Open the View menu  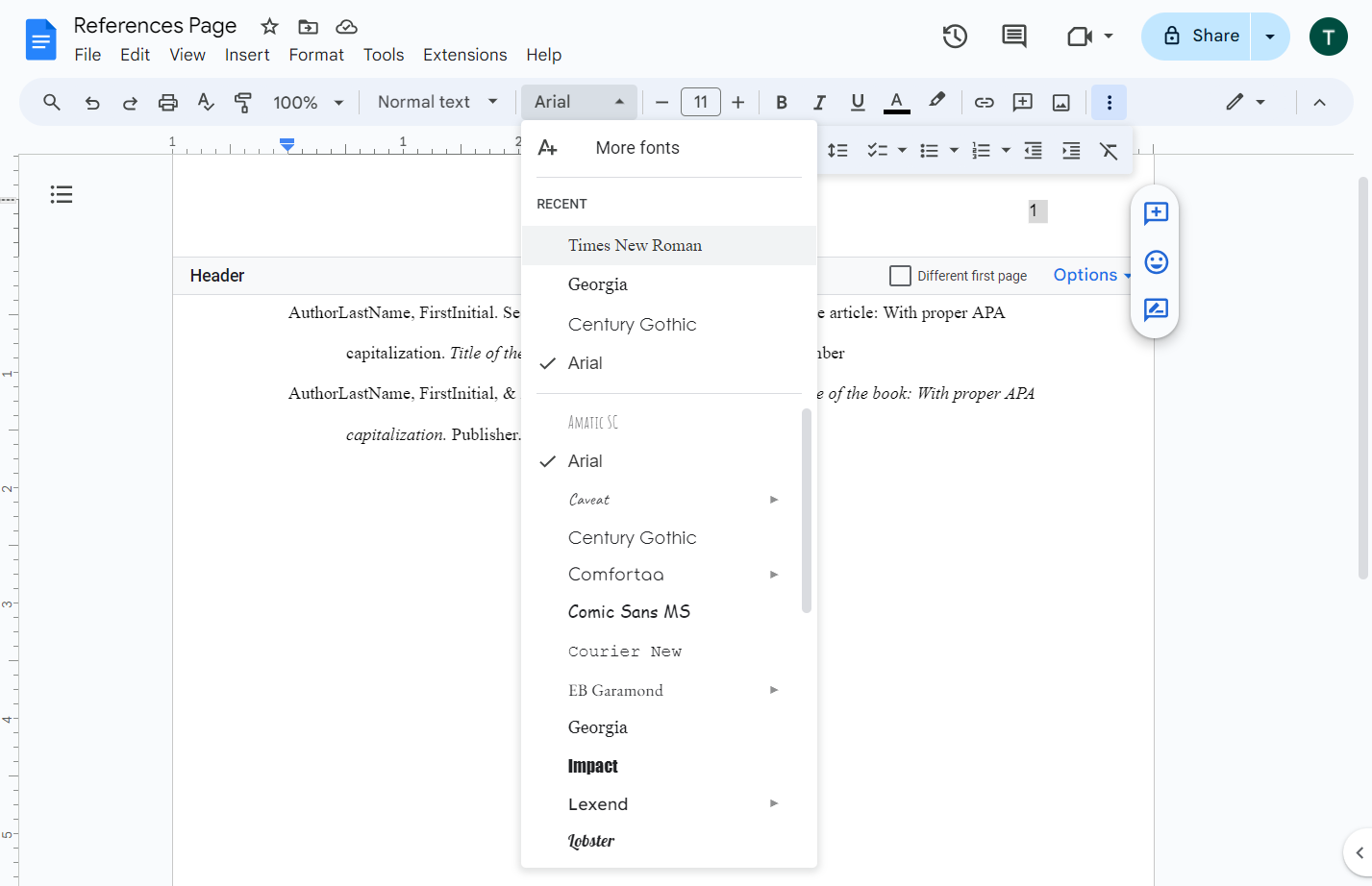tap(187, 55)
